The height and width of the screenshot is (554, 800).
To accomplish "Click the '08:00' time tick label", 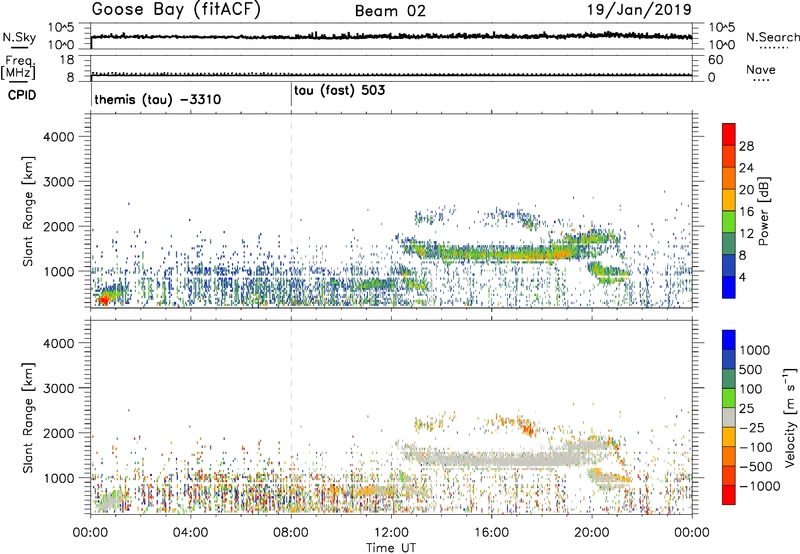I will pyautogui.click(x=291, y=533).
